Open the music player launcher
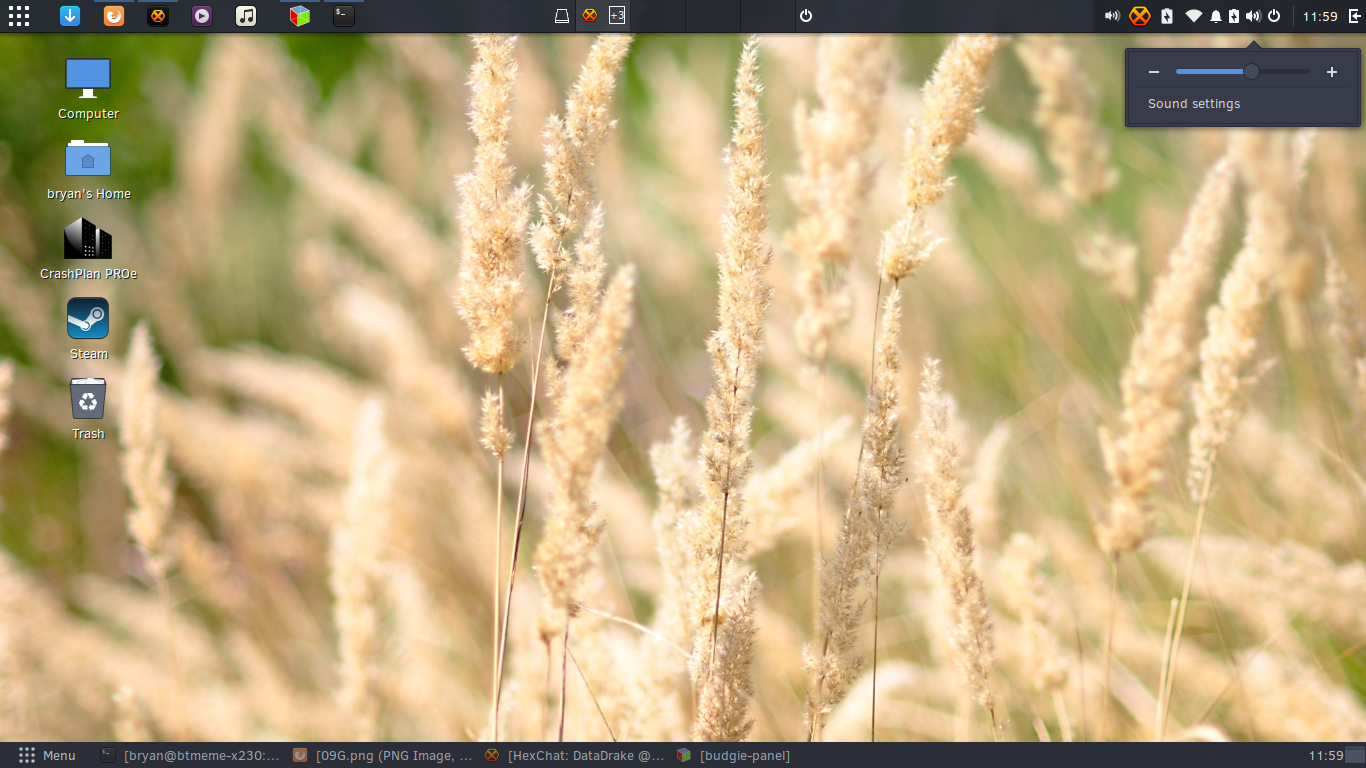The image size is (1366, 768). [246, 16]
